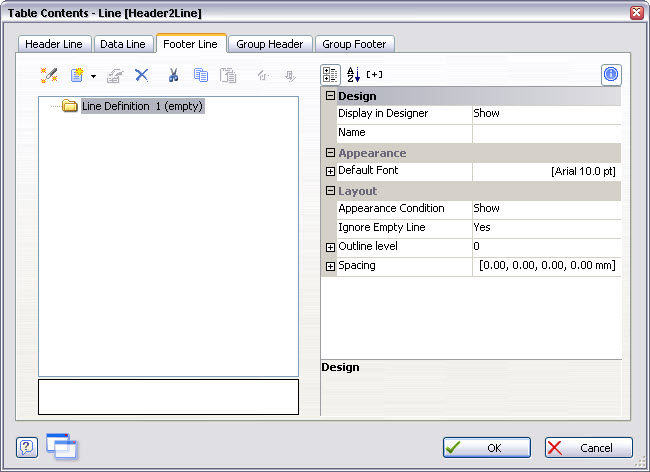Click the Appearance Condition Show value
This screenshot has height=472, width=650.
click(x=546, y=209)
